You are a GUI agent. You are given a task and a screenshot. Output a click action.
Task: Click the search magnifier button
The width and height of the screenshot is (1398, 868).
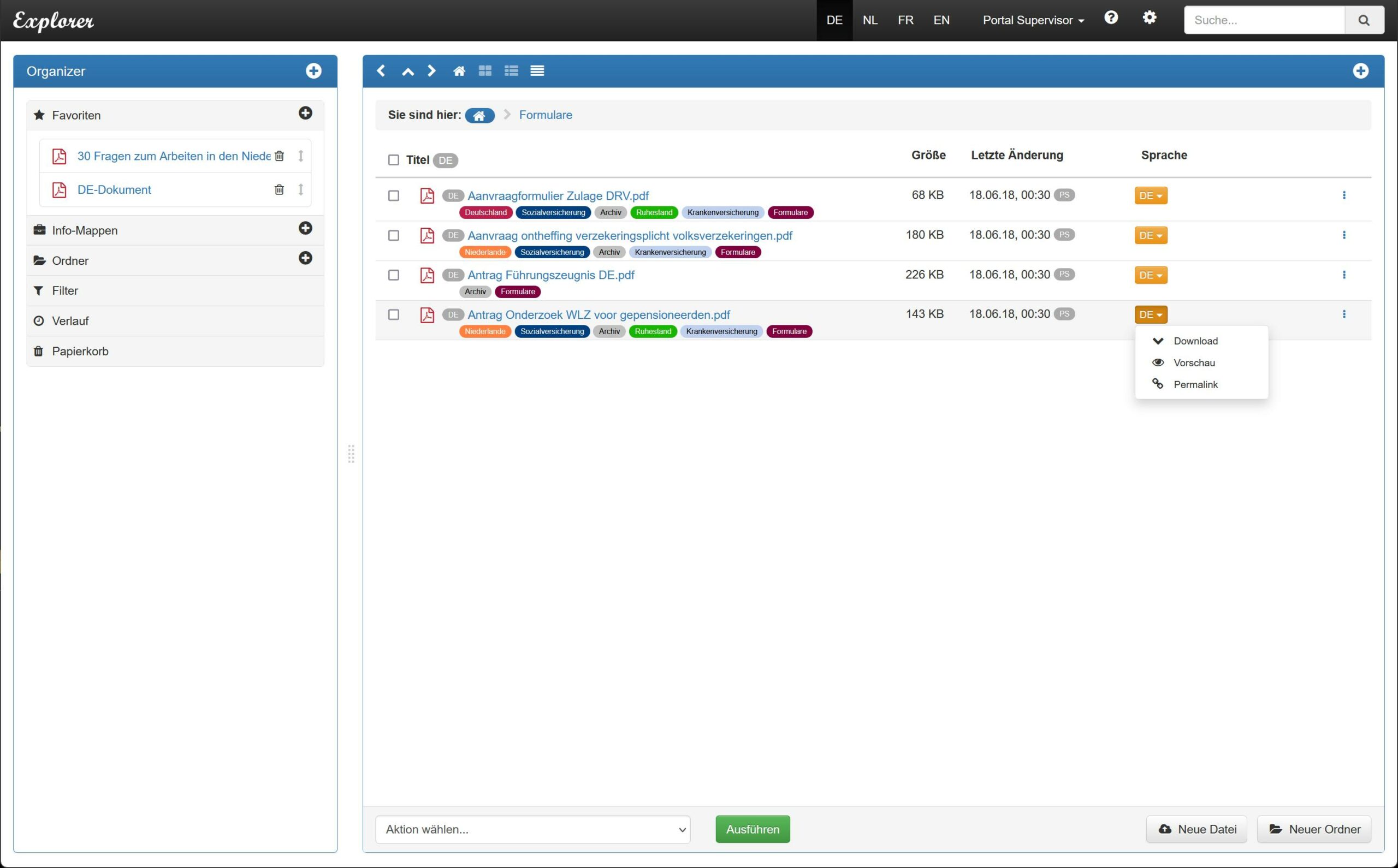(x=1364, y=20)
